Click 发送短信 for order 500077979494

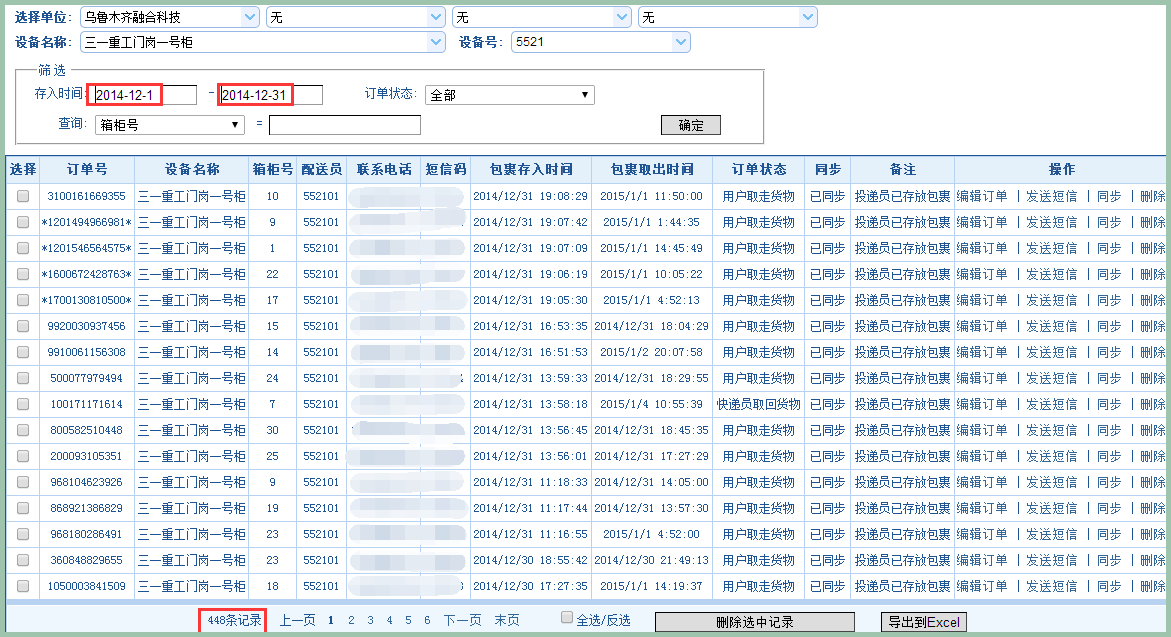click(x=1051, y=379)
